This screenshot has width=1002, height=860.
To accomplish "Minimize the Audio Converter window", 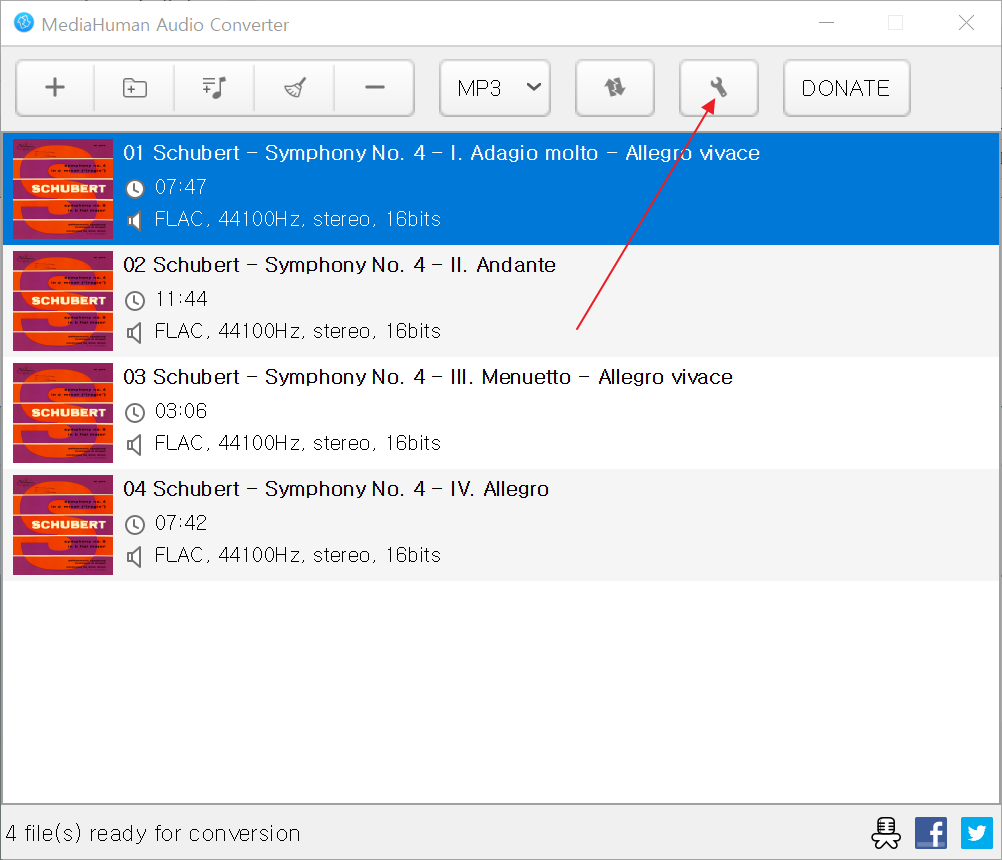I will point(827,23).
